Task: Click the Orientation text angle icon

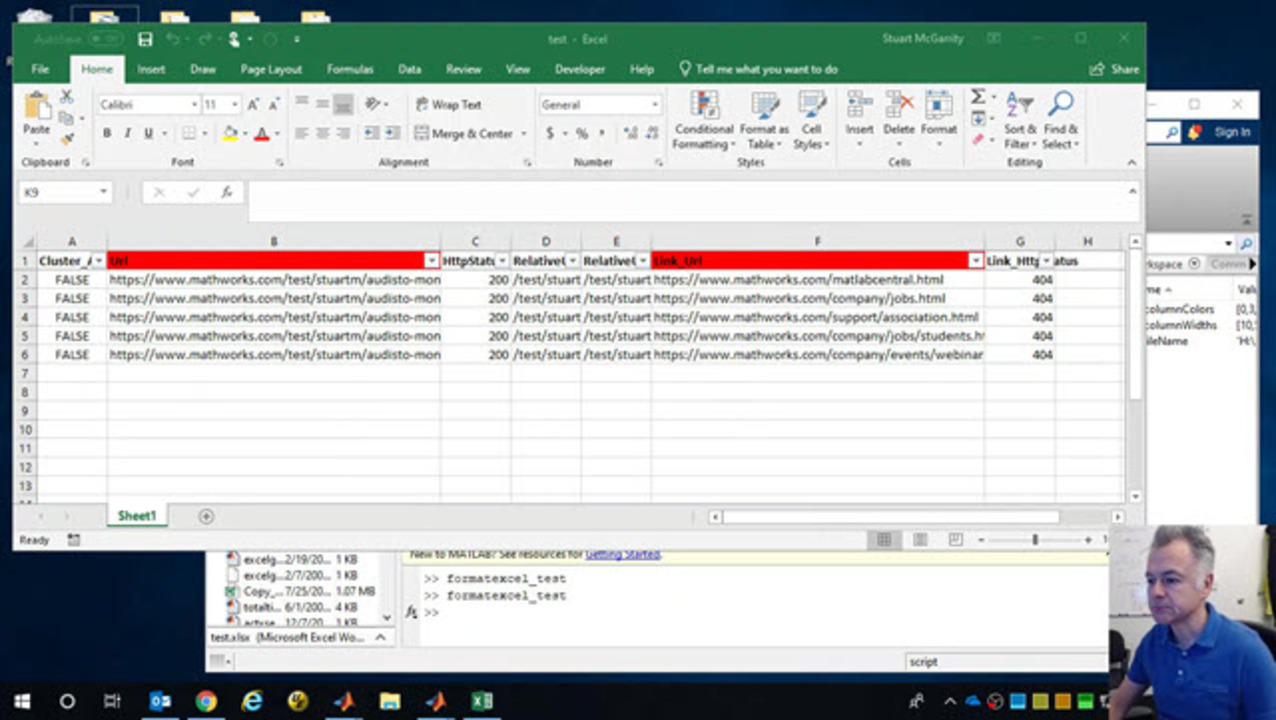Action: (373, 104)
